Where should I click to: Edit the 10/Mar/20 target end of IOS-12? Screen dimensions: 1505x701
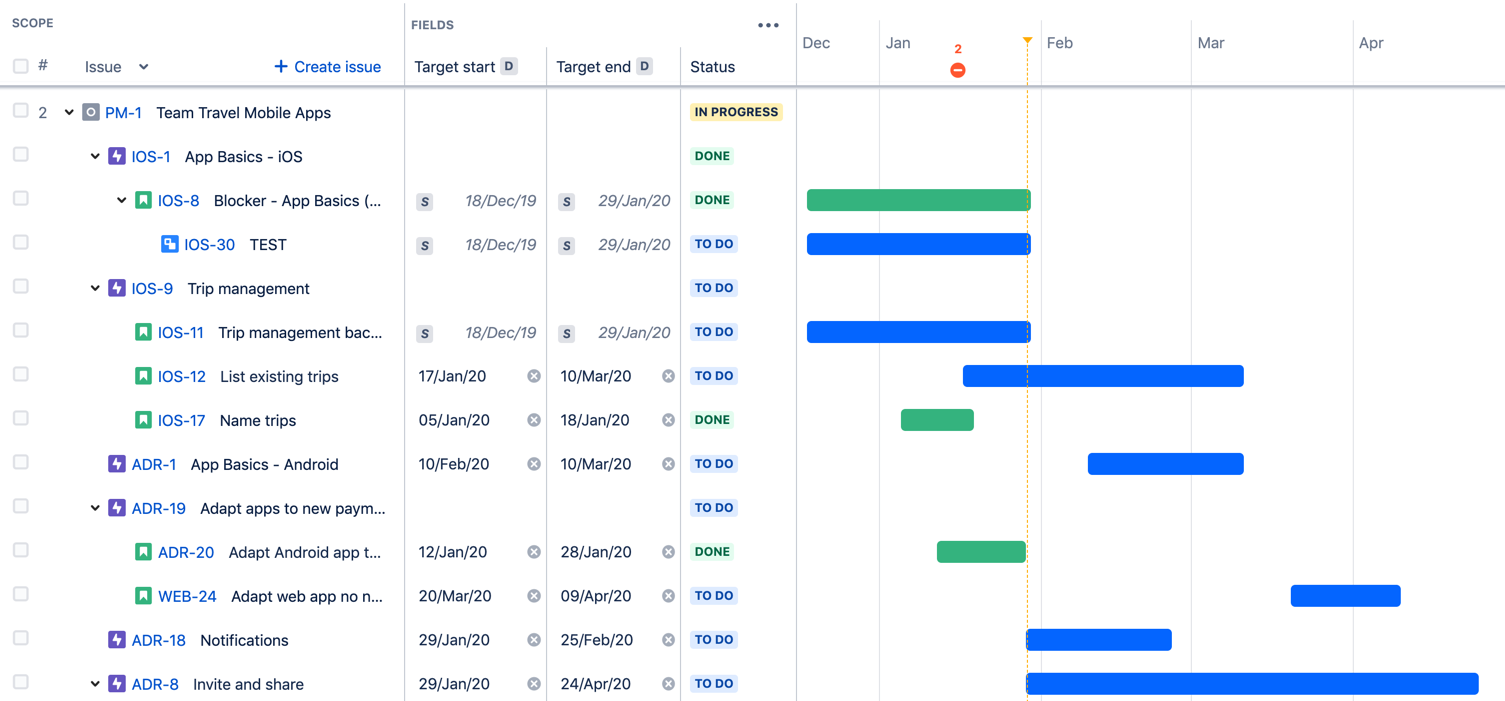[x=596, y=377]
